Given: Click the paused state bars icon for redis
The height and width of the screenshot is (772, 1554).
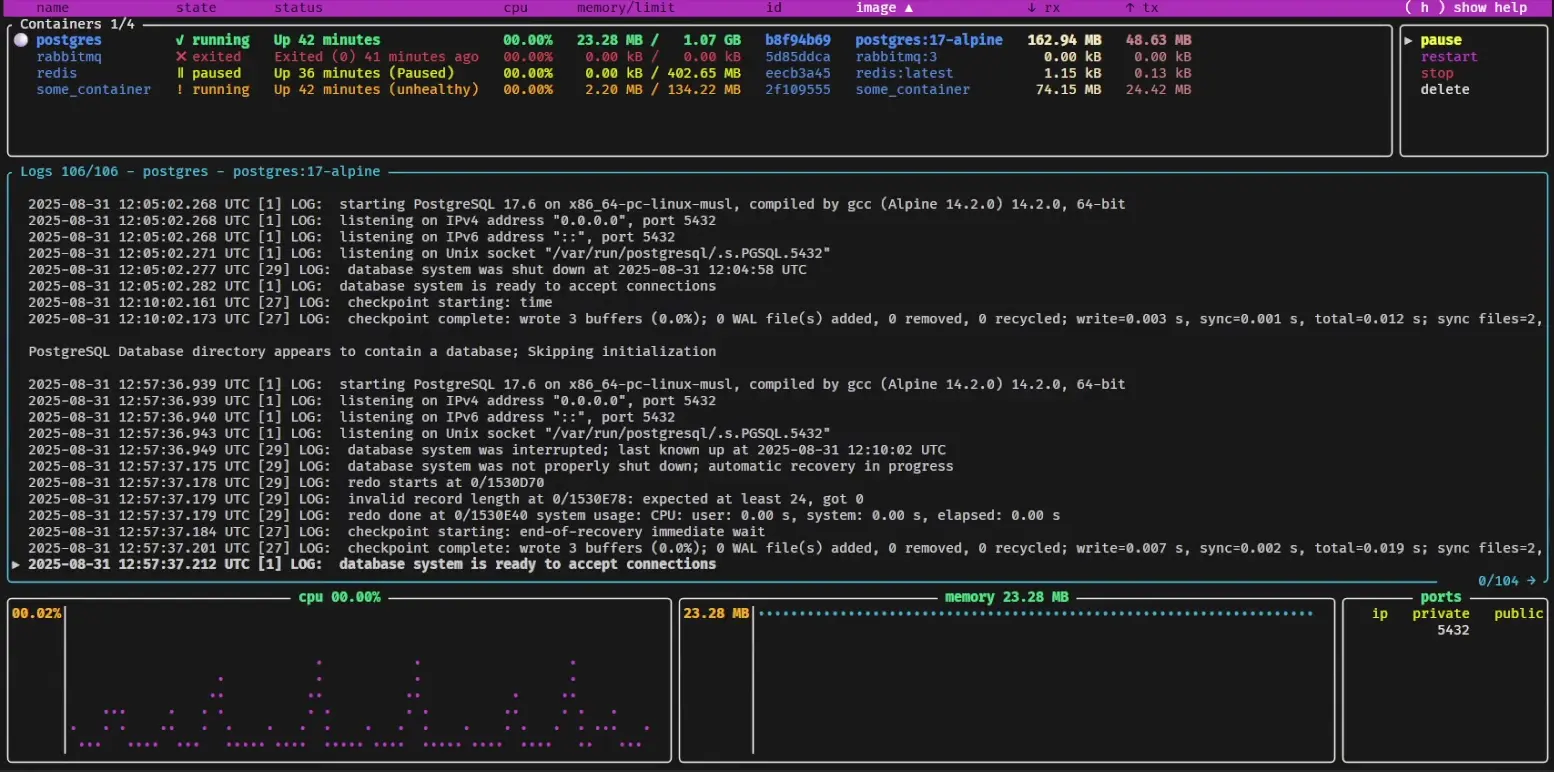Looking at the screenshot, I should point(180,73).
